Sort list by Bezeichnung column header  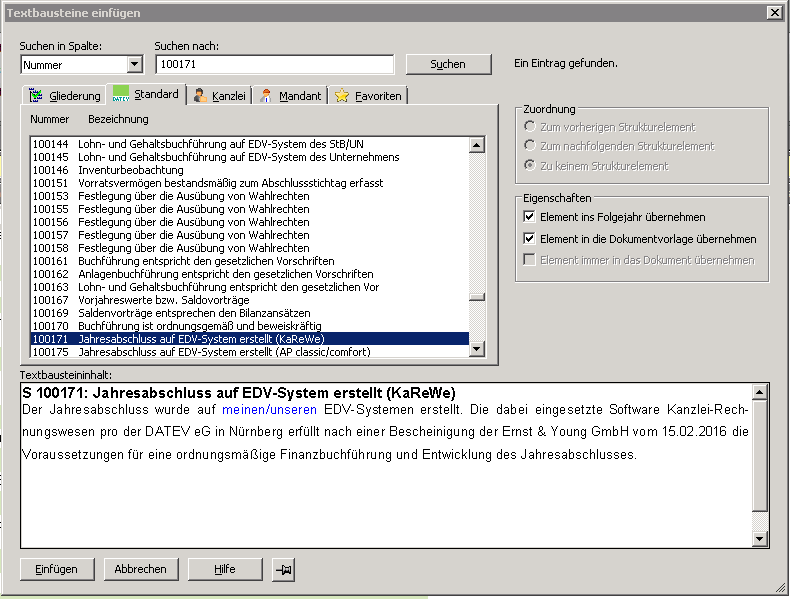[118, 119]
